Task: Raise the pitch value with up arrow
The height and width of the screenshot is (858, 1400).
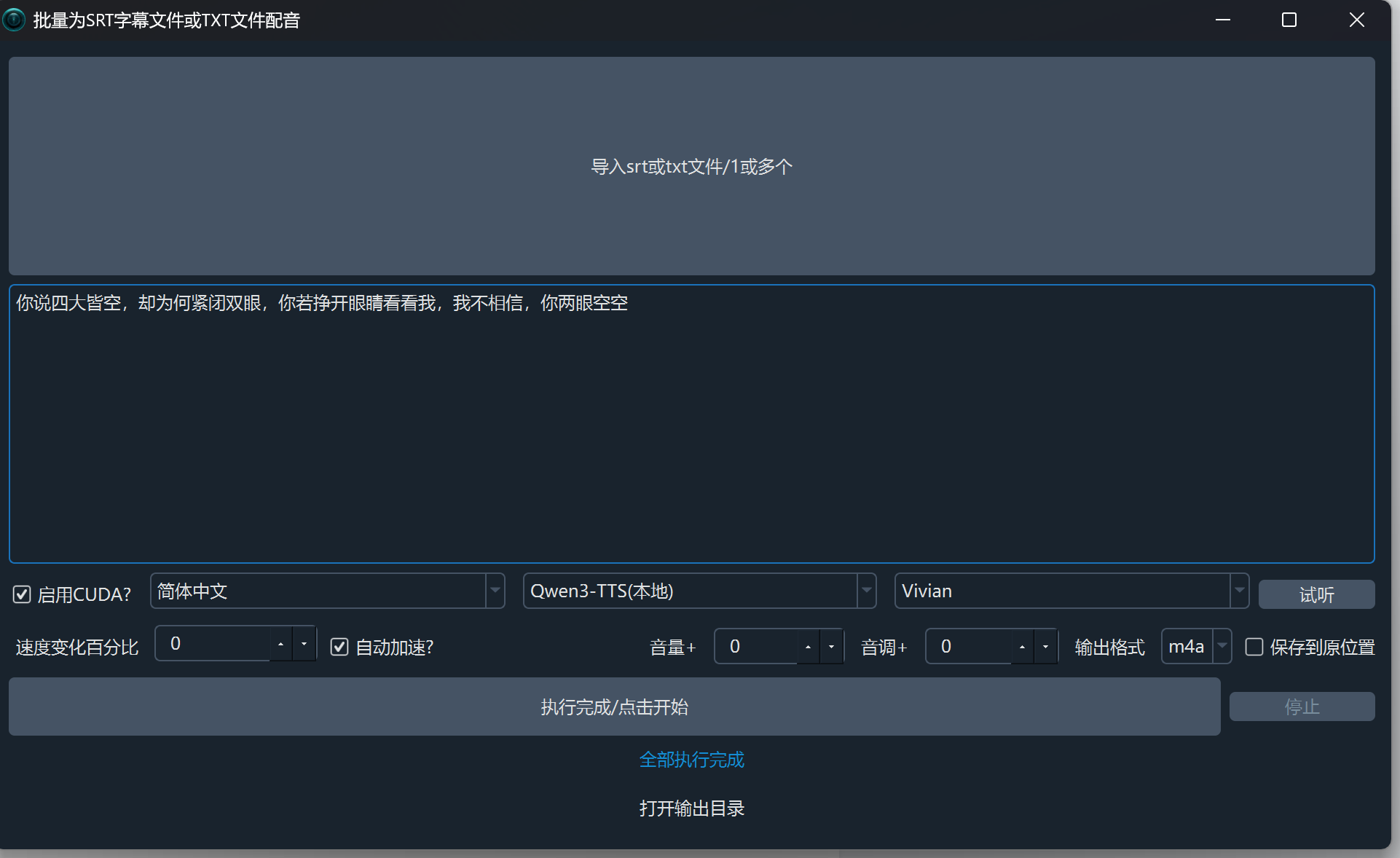Action: pos(1022,647)
